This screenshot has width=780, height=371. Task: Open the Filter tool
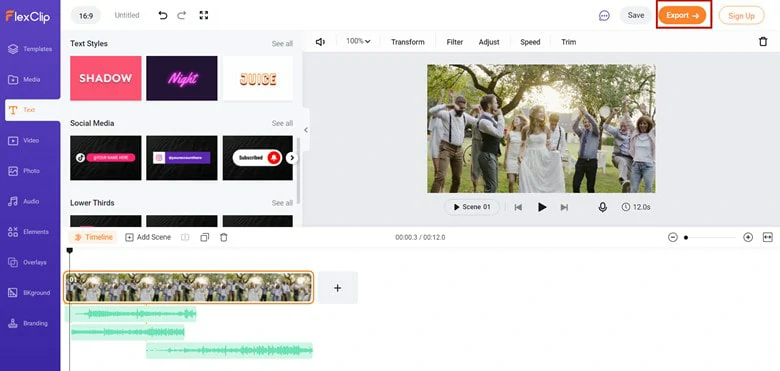coord(455,42)
